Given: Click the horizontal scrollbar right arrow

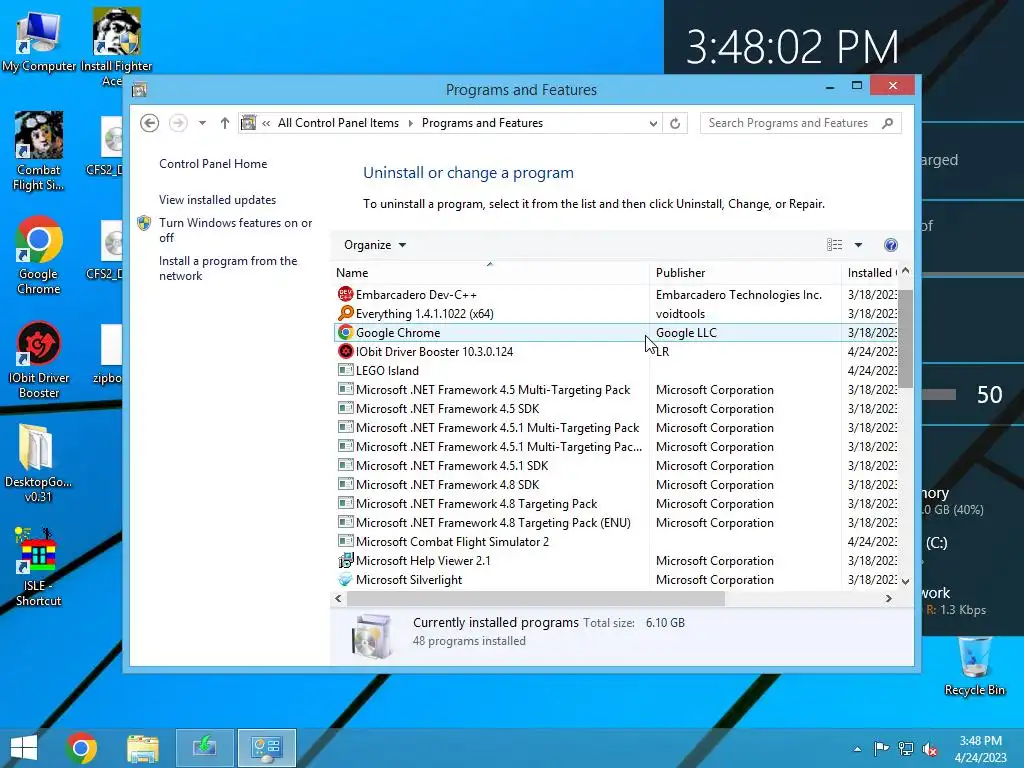Looking at the screenshot, I should tap(889, 598).
